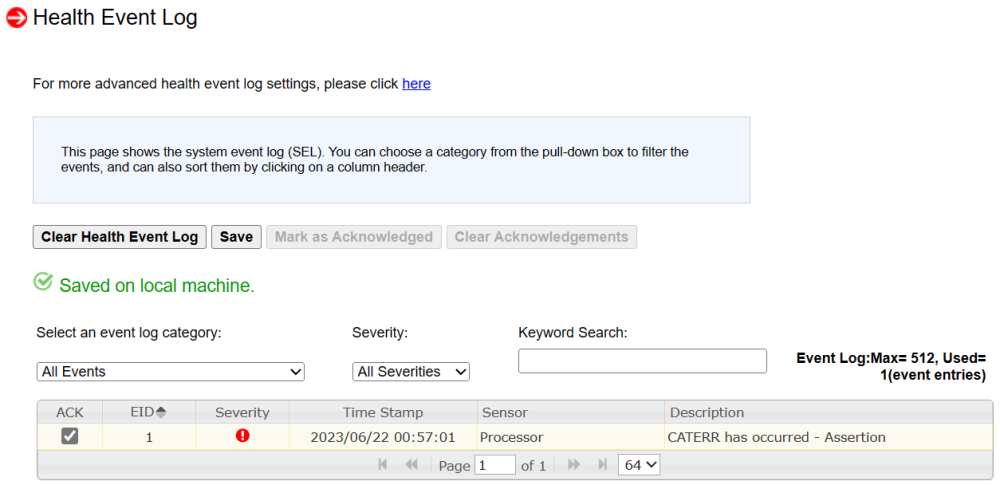Open the event log category dropdown
The image size is (1000, 485).
click(170, 371)
